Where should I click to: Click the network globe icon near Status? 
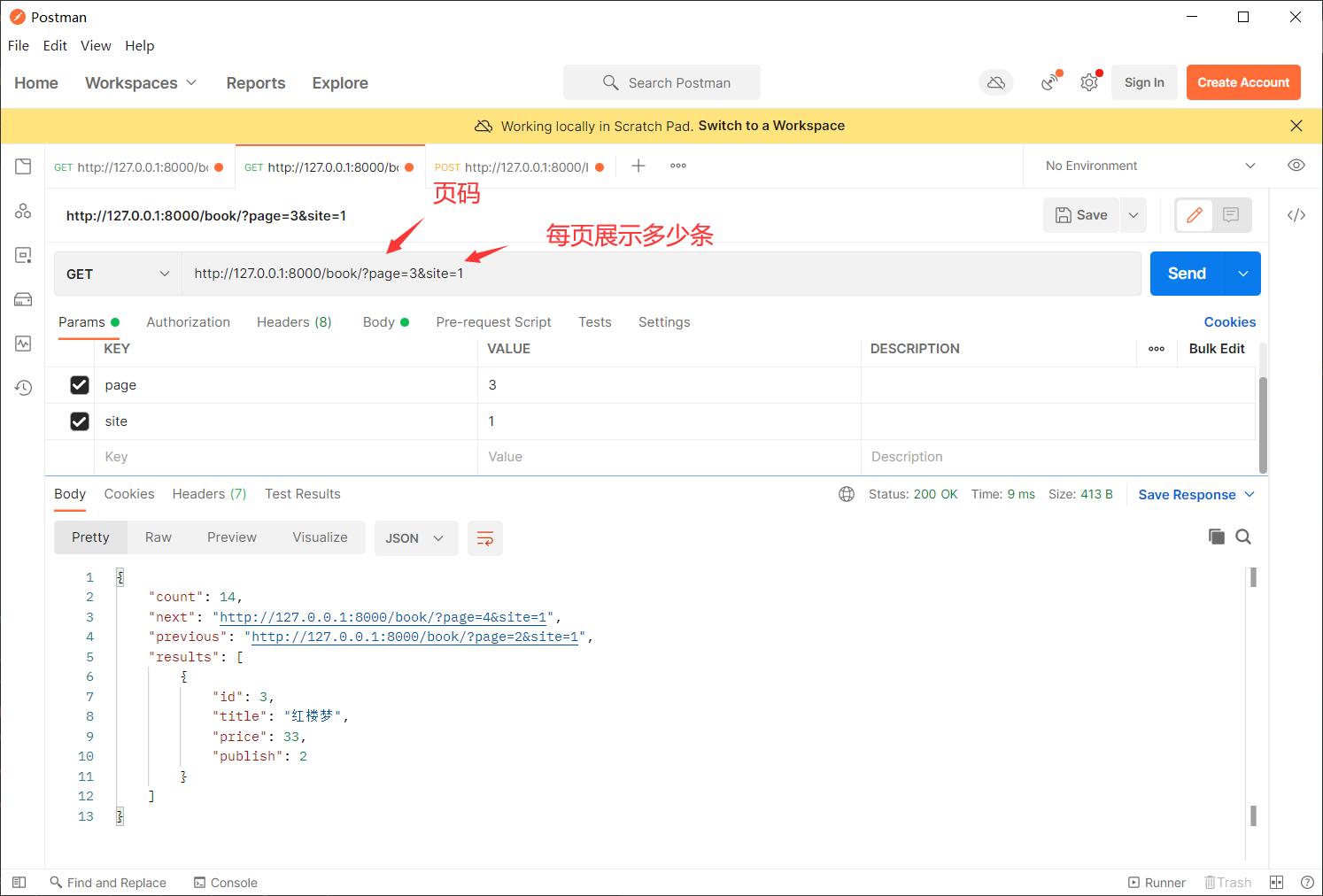point(847,494)
